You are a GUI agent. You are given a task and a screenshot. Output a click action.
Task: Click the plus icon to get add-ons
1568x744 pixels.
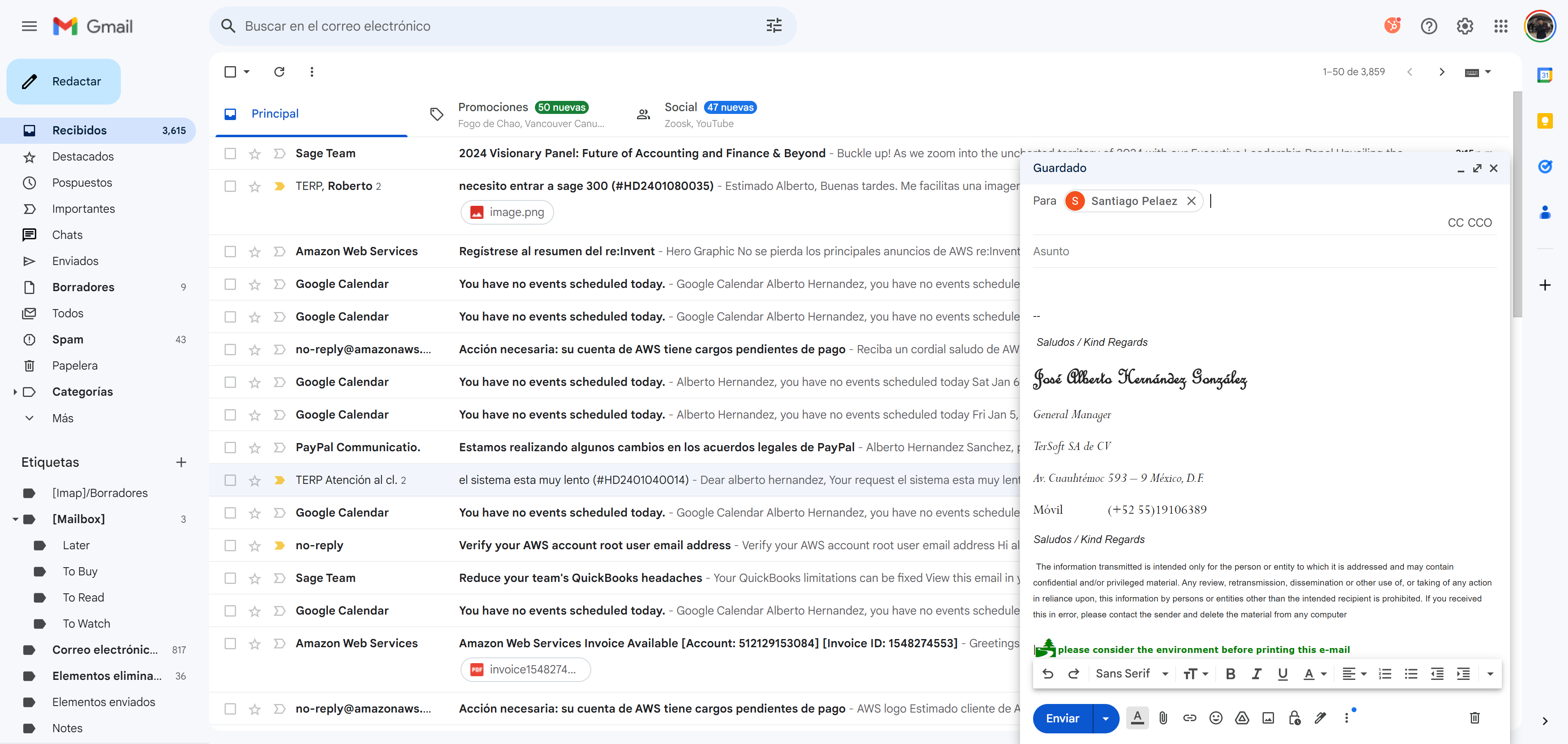coord(1544,285)
